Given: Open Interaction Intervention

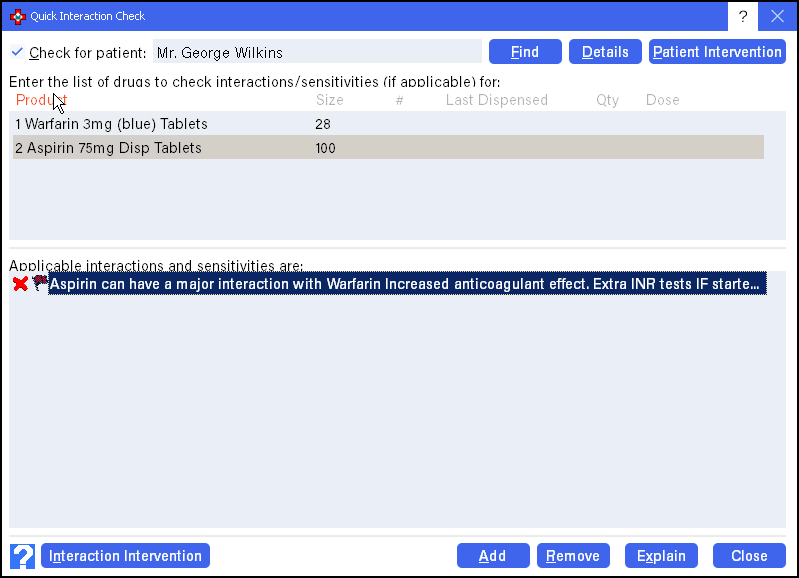Looking at the screenshot, I should pos(125,556).
